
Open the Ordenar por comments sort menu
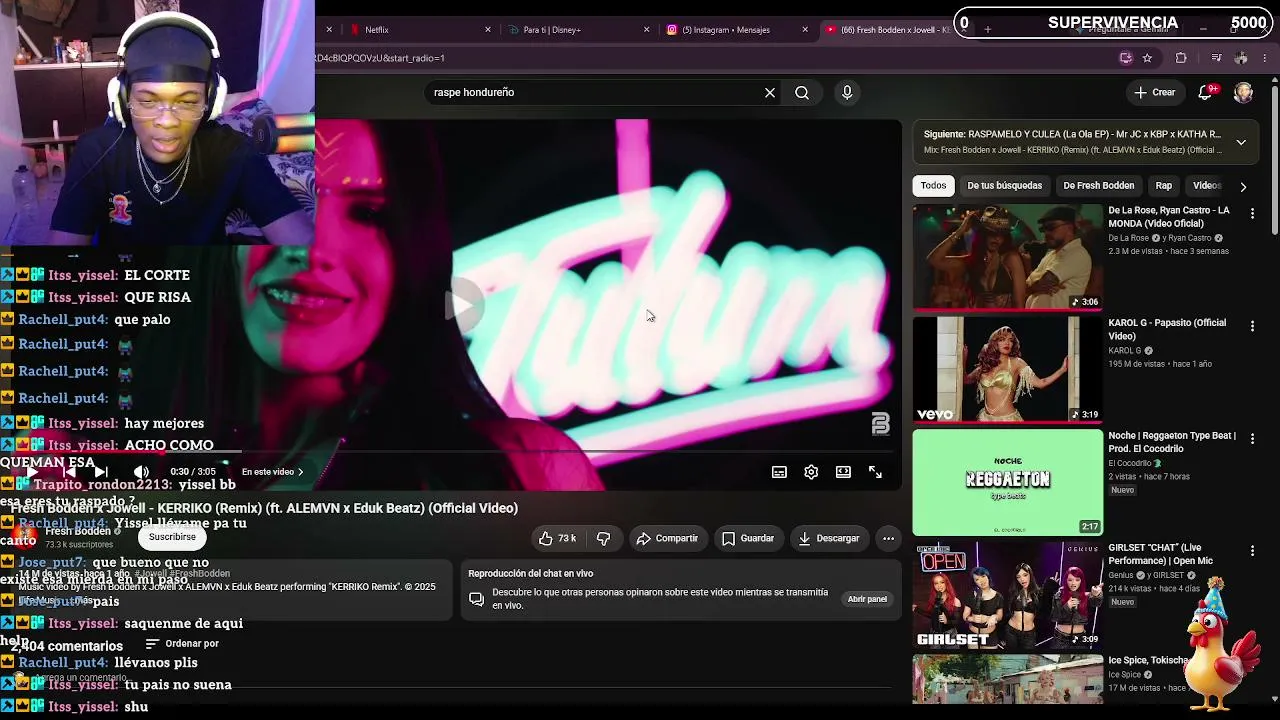[182, 644]
